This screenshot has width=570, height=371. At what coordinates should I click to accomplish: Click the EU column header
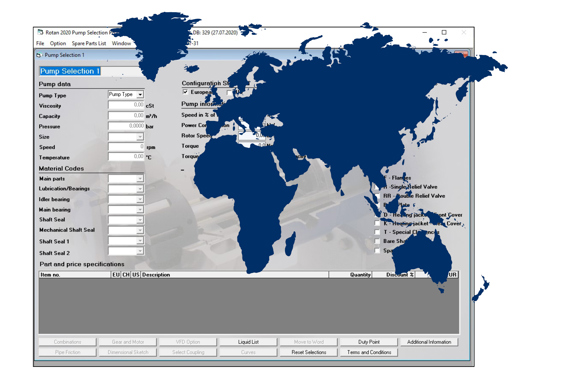(x=116, y=275)
